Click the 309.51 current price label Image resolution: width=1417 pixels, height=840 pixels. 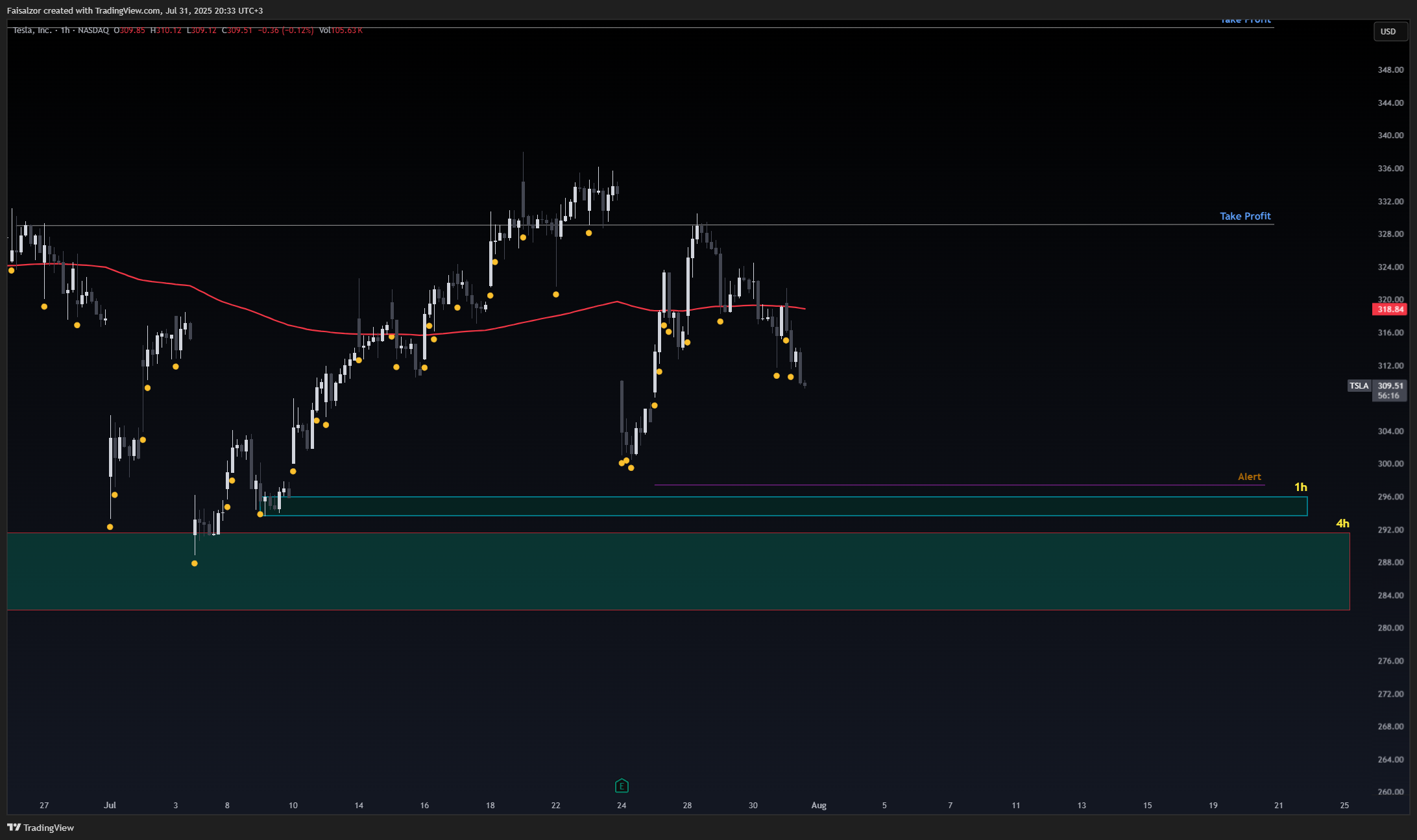coord(1390,386)
